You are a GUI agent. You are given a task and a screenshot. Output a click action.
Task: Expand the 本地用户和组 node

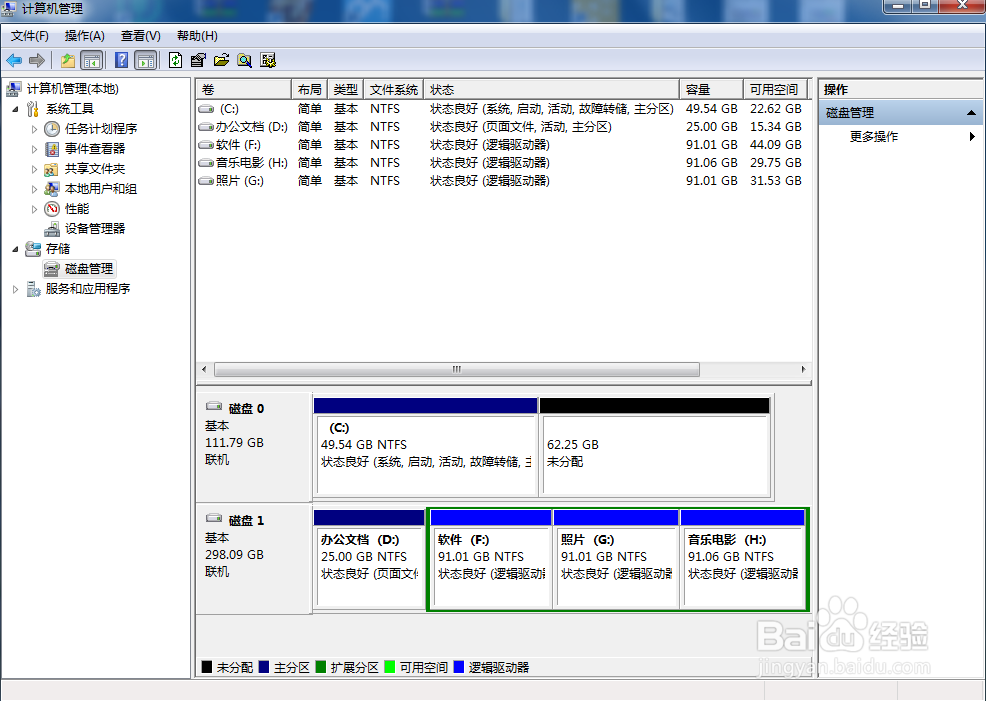[x=35, y=189]
